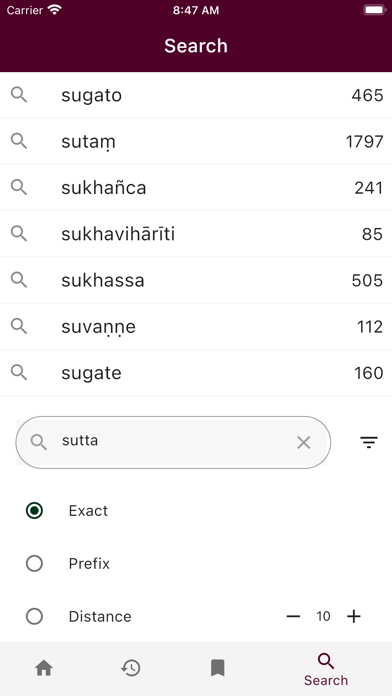Click the magnifier inside the search field
The width and height of the screenshot is (392, 696).
(x=39, y=442)
